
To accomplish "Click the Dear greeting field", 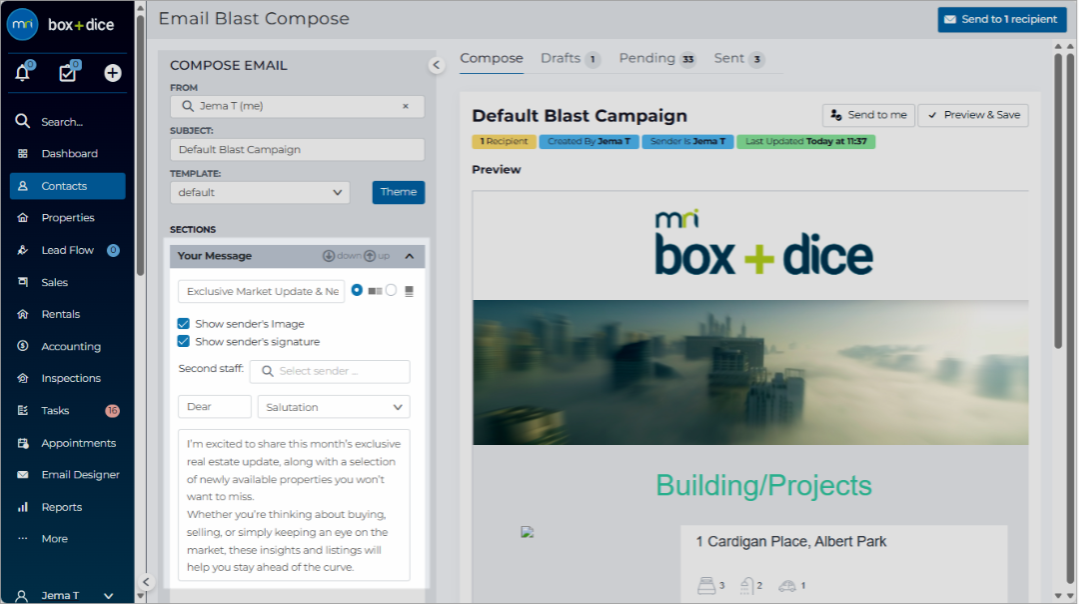I will 214,406.
